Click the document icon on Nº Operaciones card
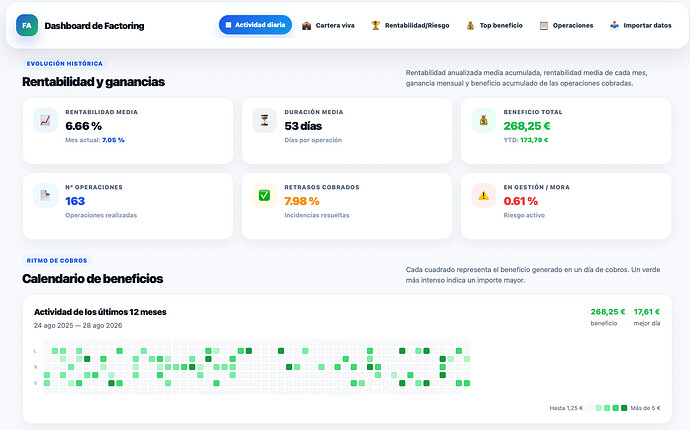 (x=45, y=195)
